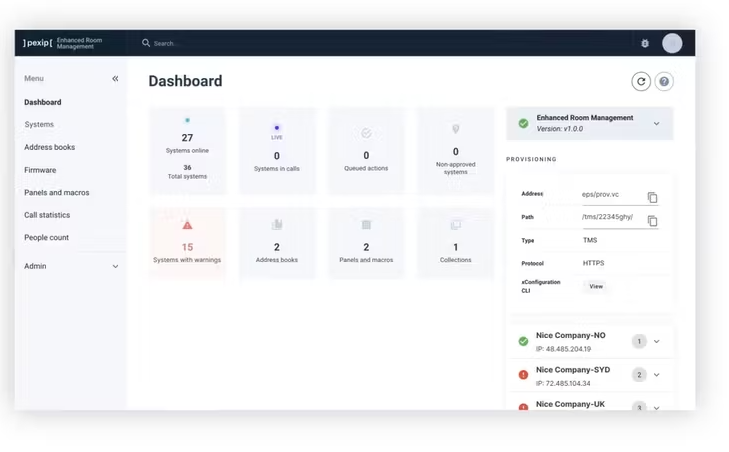Screen dimensions: 729x452
Task: Open the bug report icon in the header
Action: point(645,43)
